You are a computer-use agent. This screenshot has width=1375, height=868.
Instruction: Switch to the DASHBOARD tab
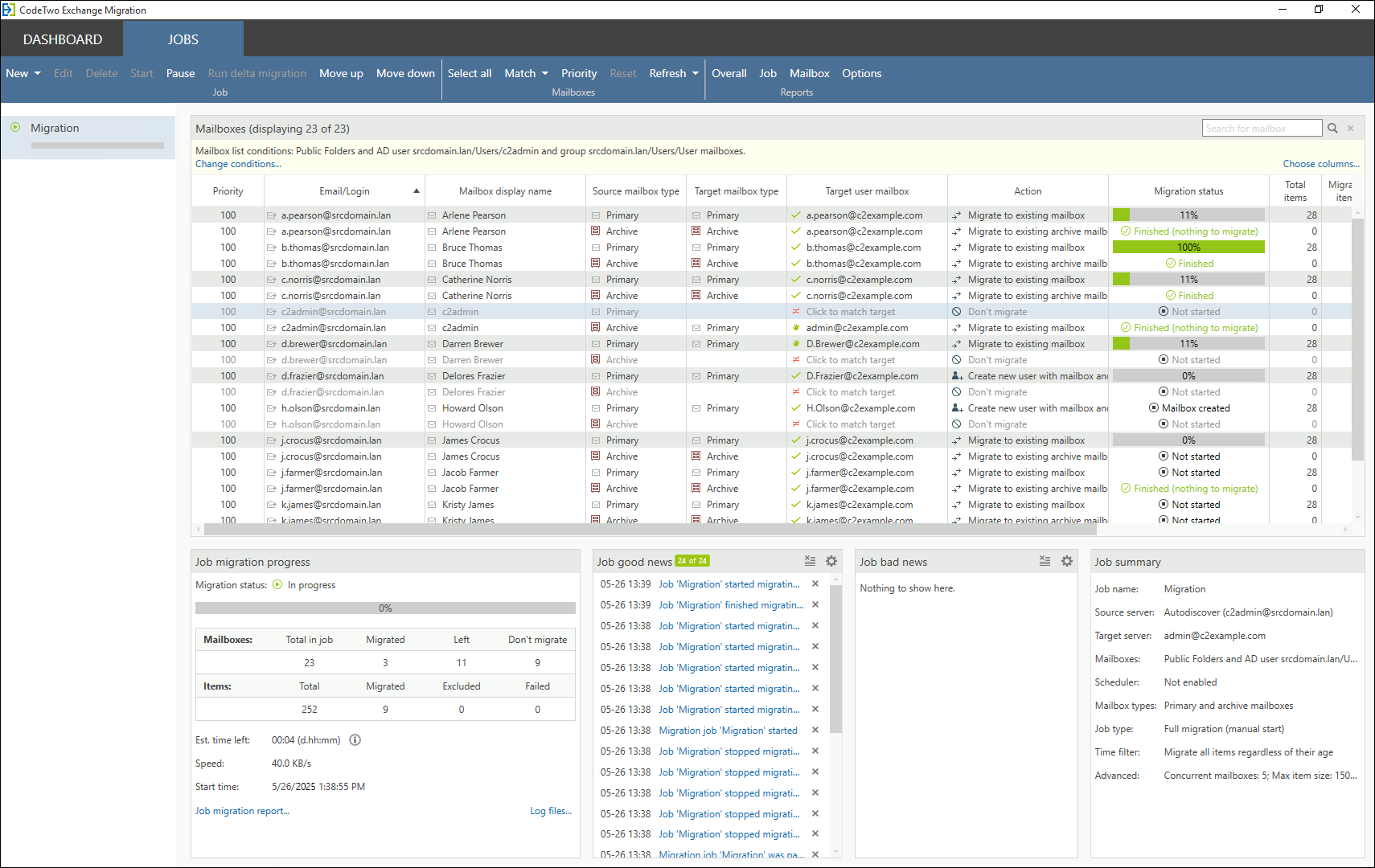(63, 39)
